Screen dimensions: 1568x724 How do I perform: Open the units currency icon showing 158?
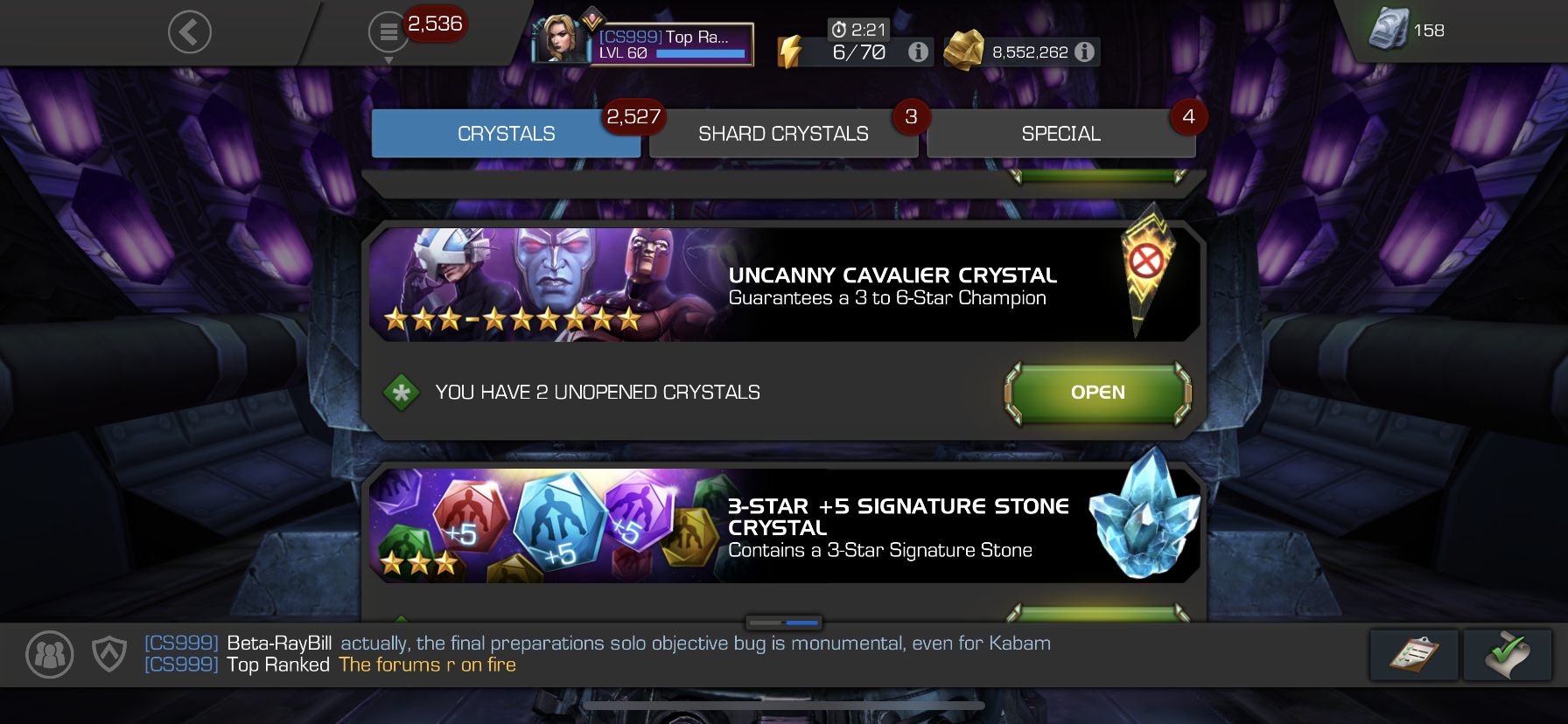[x=1389, y=29]
